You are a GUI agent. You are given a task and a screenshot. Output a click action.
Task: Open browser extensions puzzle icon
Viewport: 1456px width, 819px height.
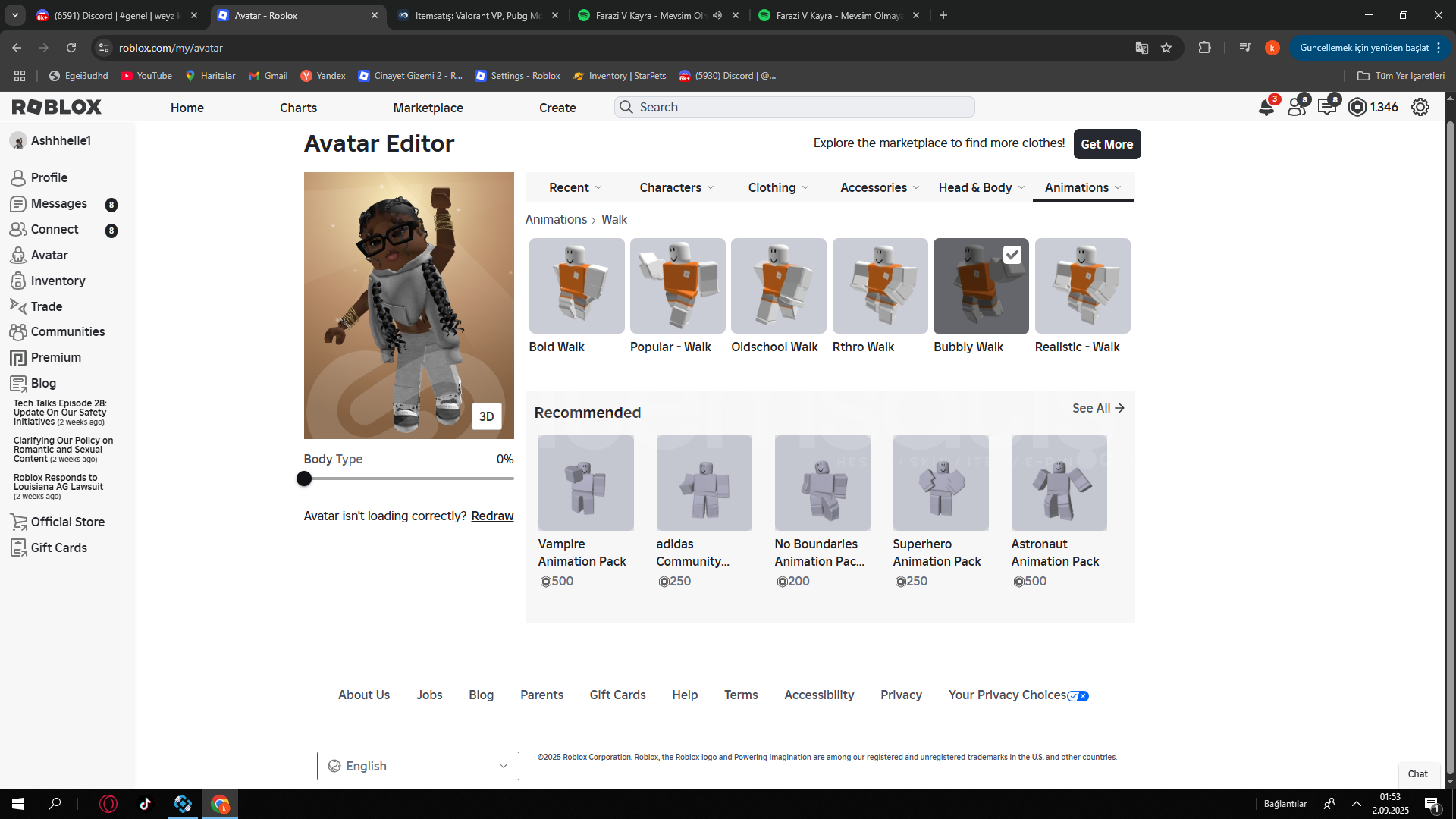click(x=1204, y=48)
